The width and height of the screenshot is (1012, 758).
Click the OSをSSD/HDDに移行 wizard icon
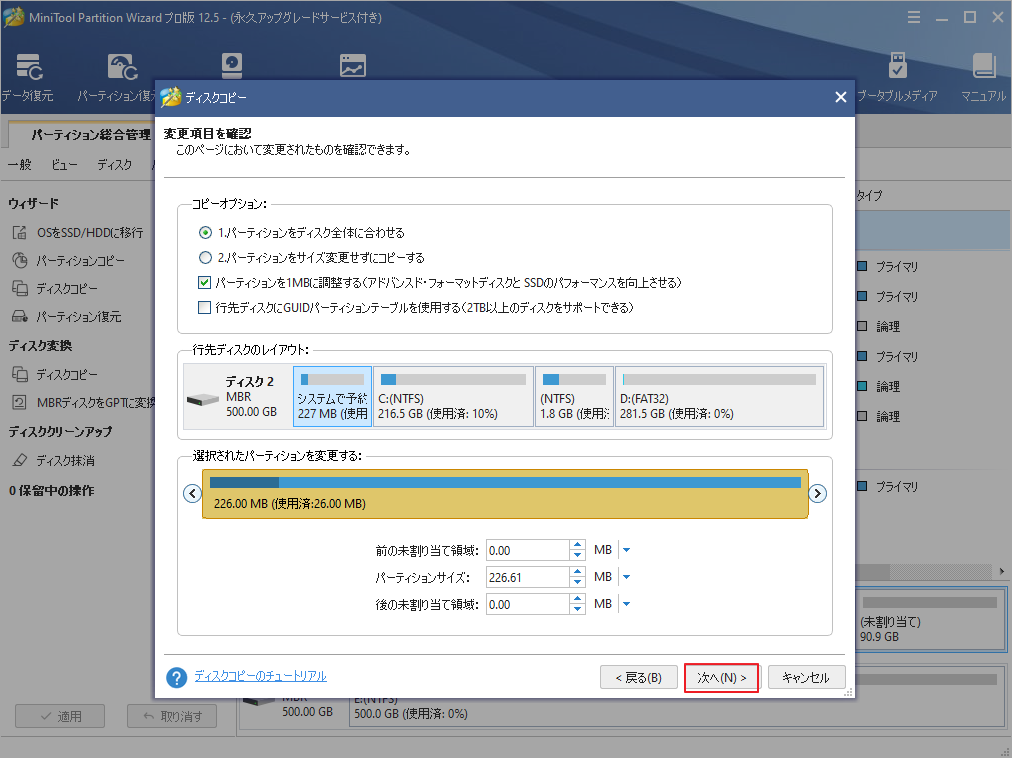point(20,233)
